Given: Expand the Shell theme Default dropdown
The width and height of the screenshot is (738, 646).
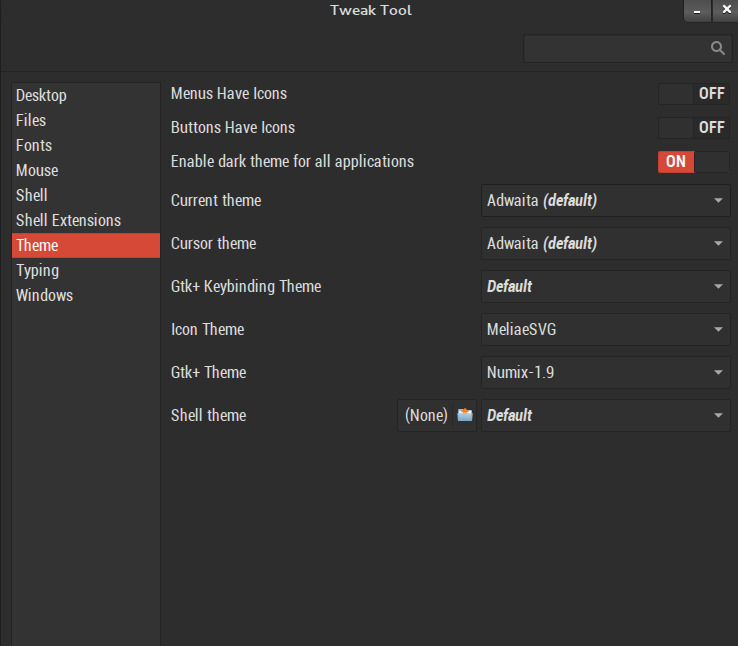Looking at the screenshot, I should click(x=606, y=415).
